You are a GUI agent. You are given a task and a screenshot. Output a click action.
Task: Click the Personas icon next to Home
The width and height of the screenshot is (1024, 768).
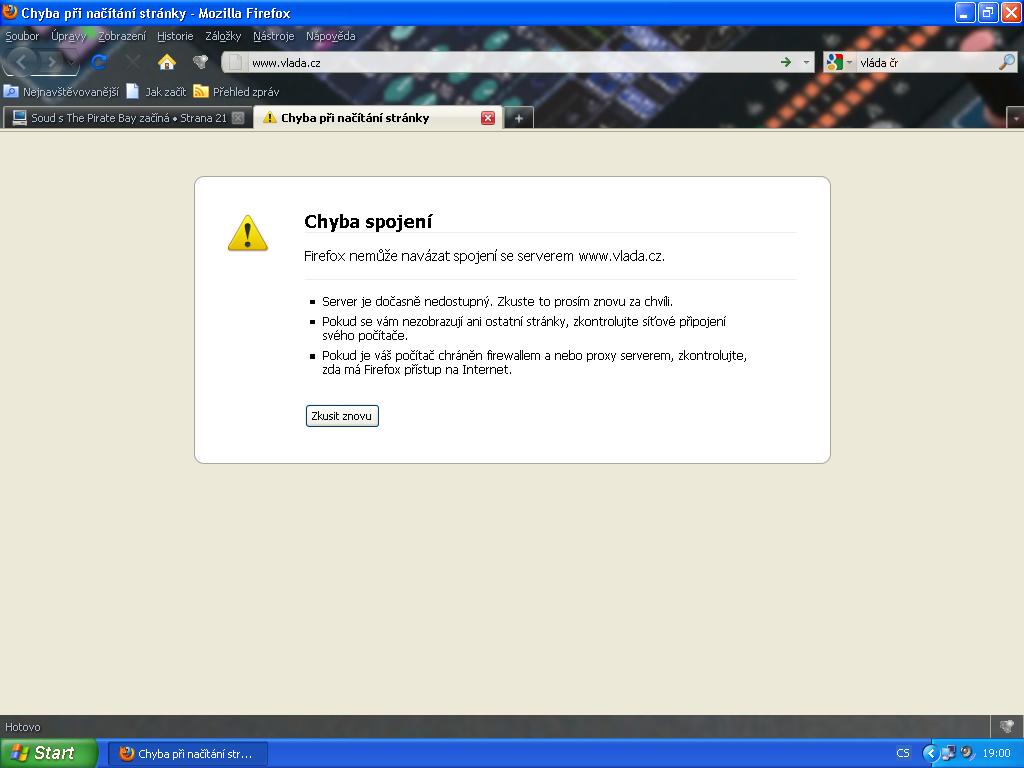click(x=200, y=62)
